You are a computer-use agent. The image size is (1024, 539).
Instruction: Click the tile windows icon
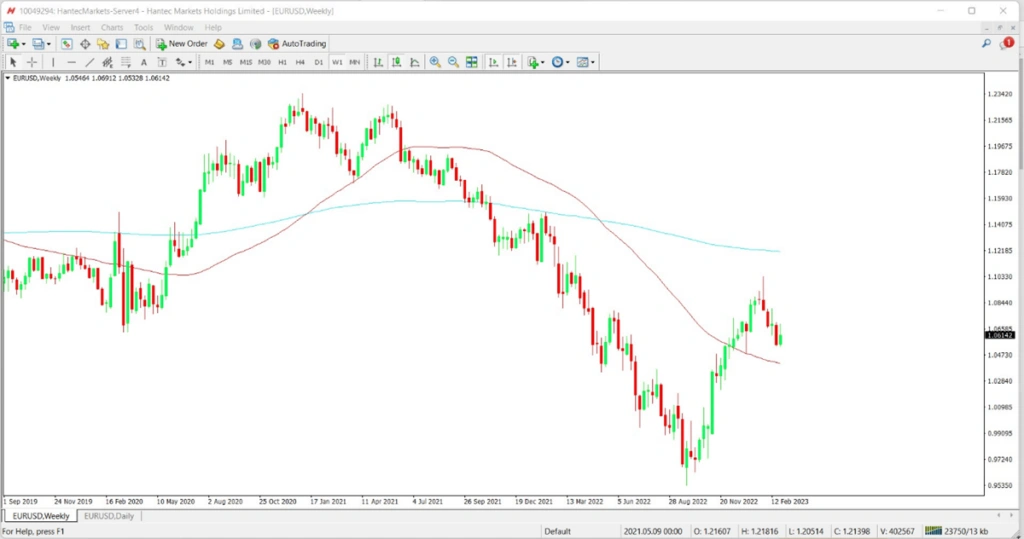coord(471,62)
